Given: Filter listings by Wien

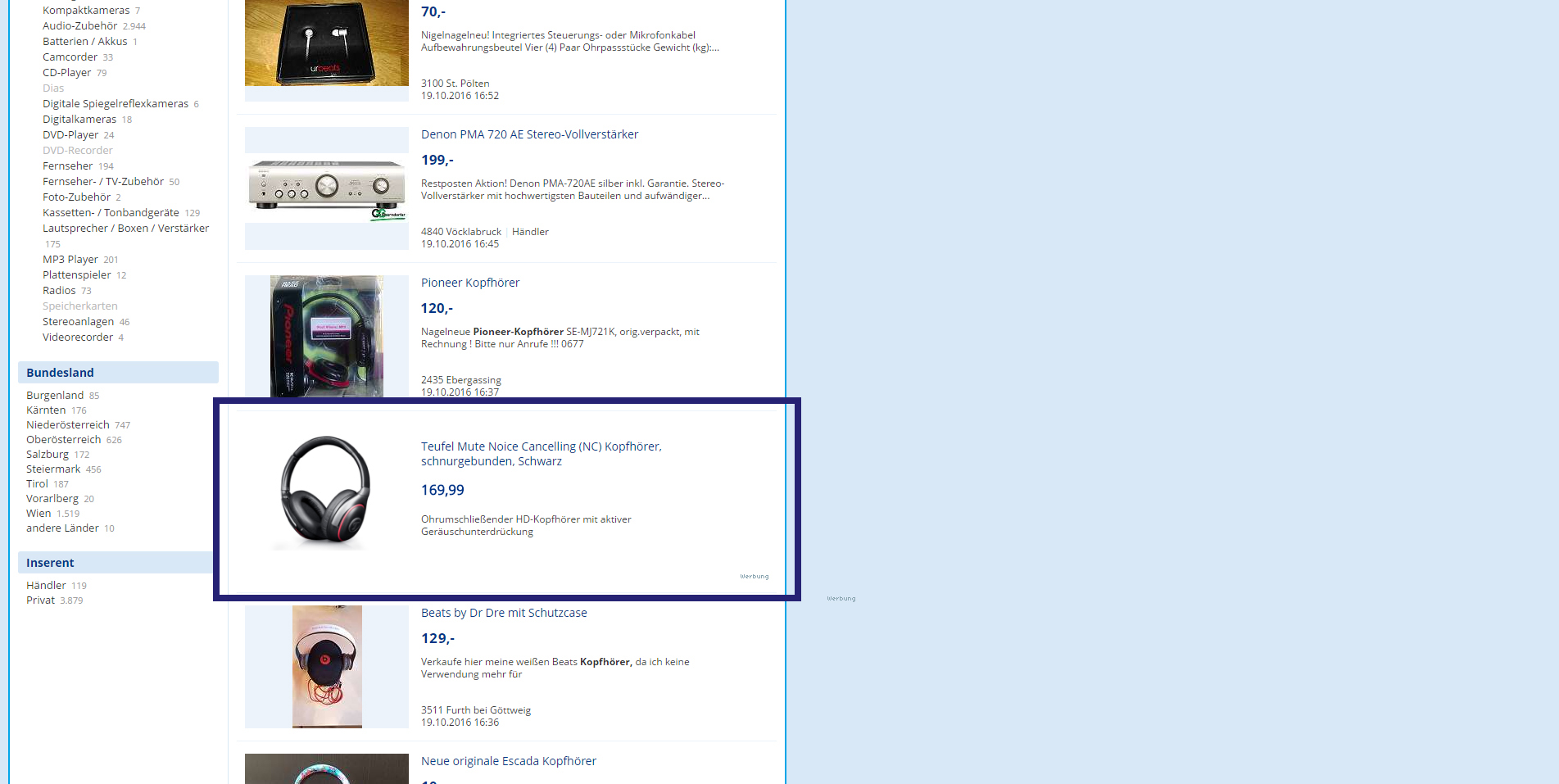Looking at the screenshot, I should [x=39, y=514].
